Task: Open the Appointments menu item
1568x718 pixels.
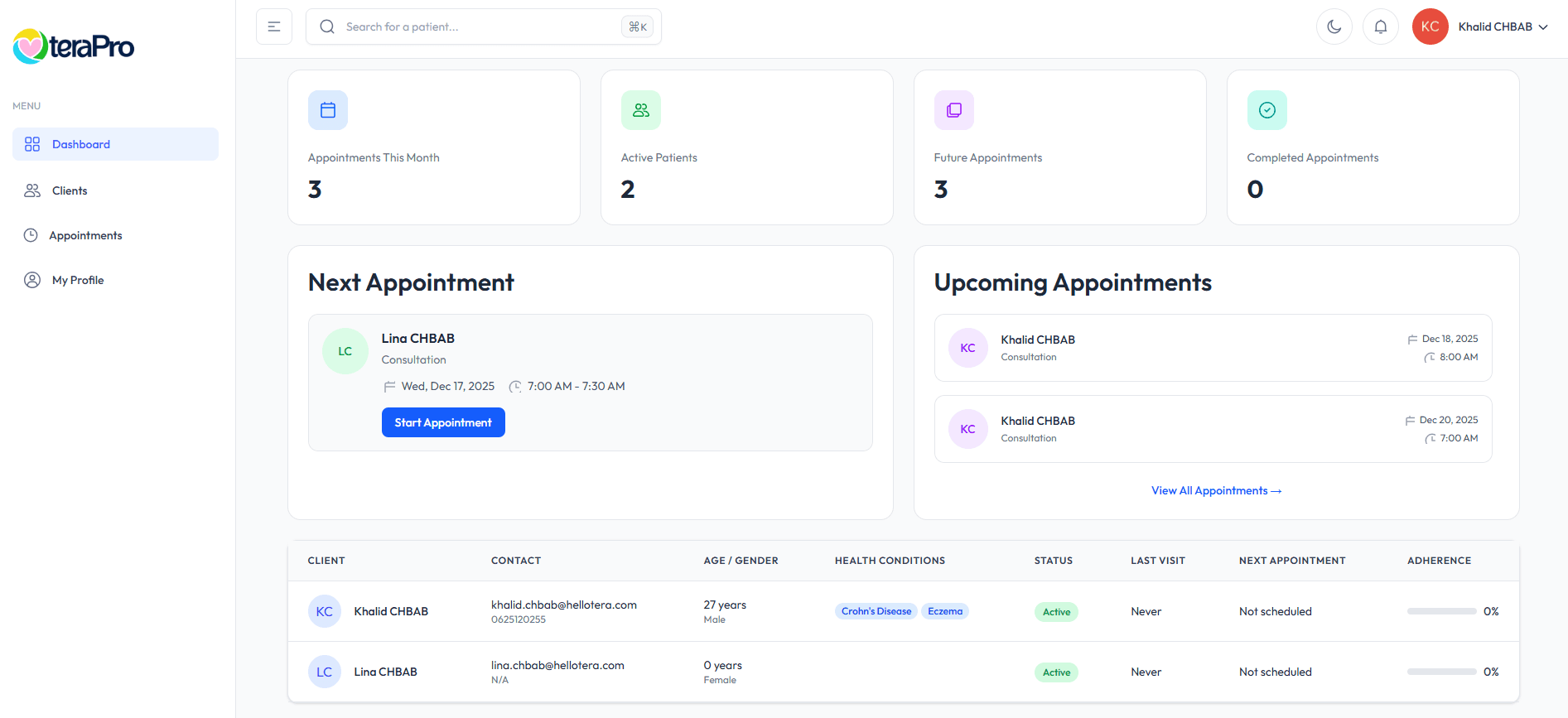Action: tap(115, 235)
